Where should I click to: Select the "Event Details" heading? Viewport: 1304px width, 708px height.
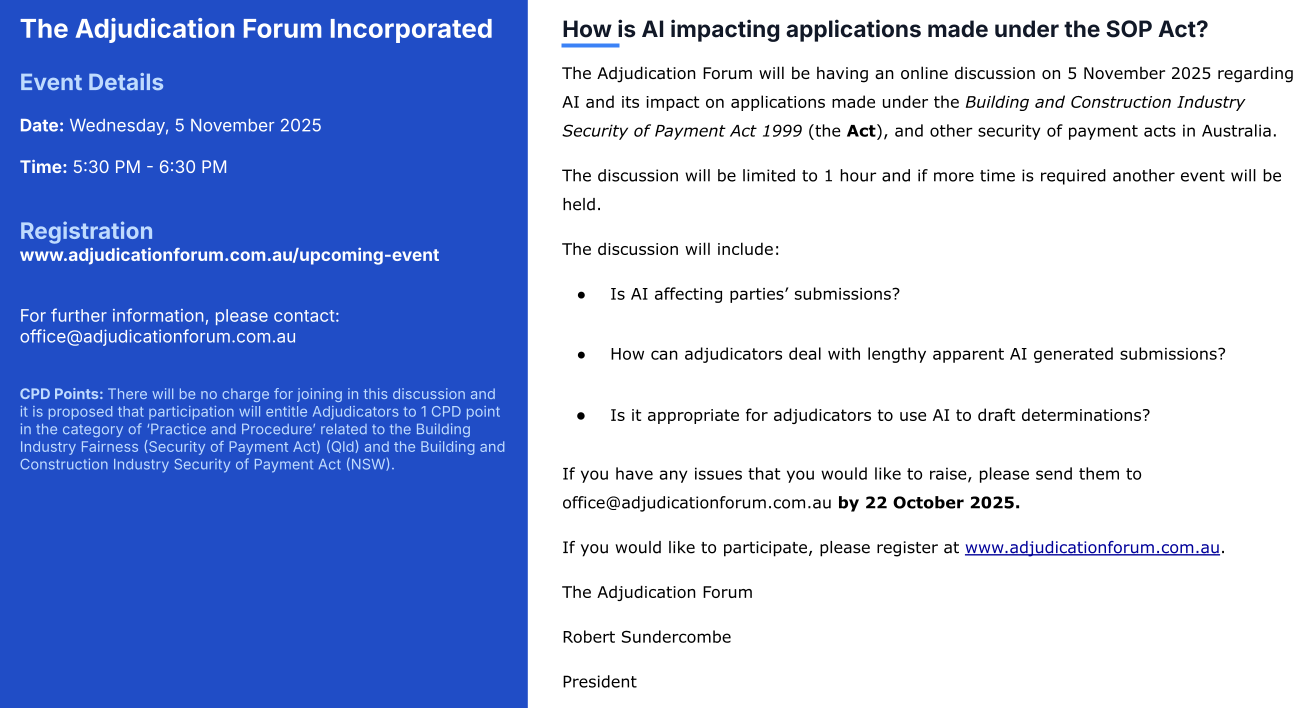92,83
